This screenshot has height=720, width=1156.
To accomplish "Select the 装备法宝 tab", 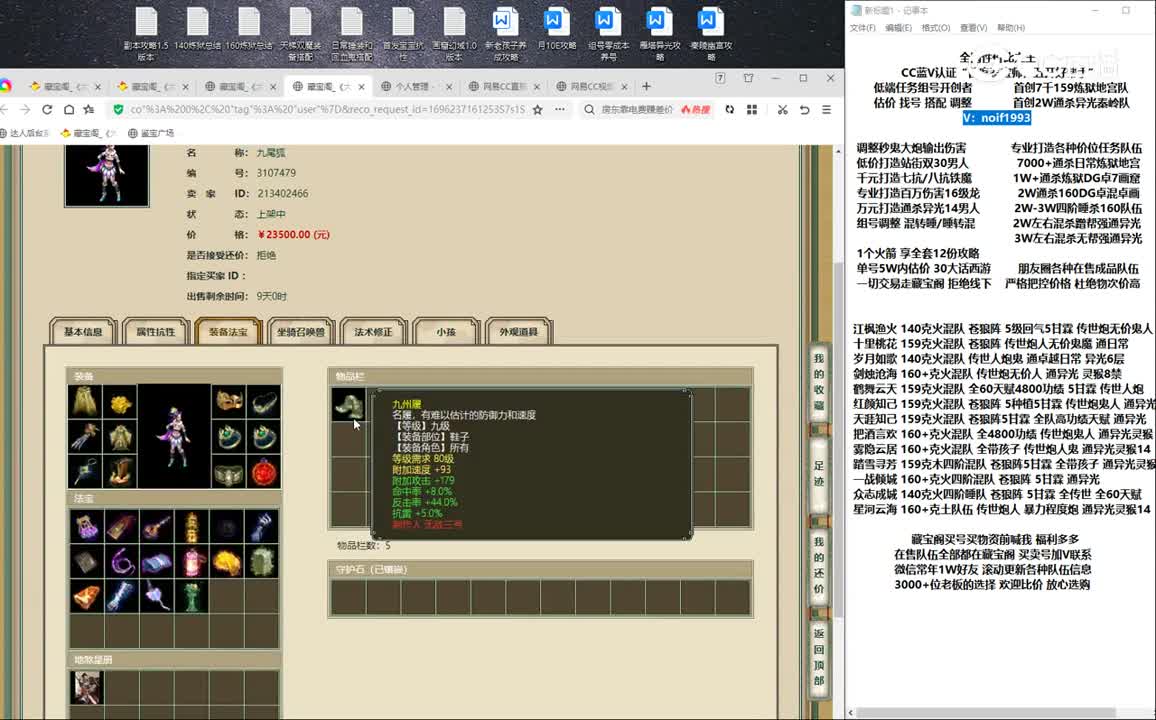I will pos(229,332).
